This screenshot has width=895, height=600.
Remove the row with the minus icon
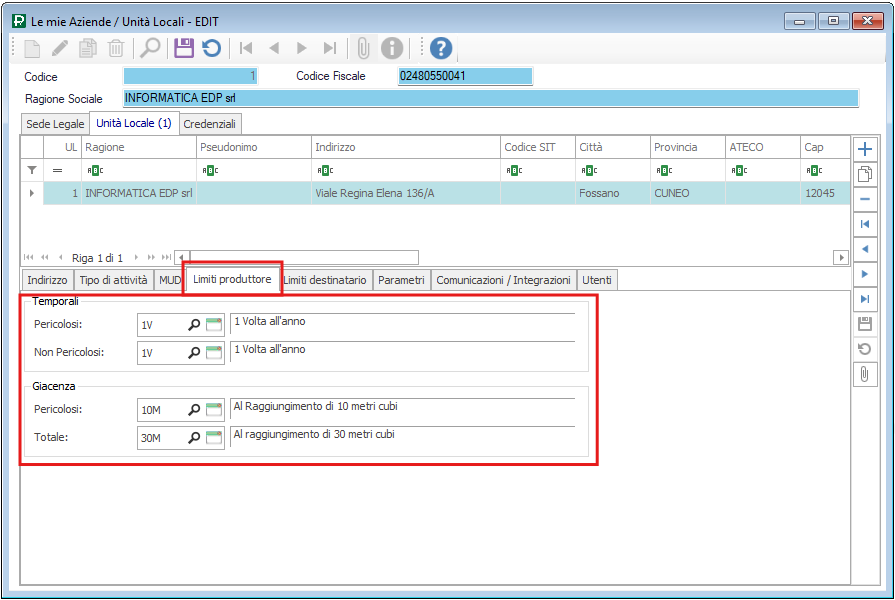coord(865,198)
